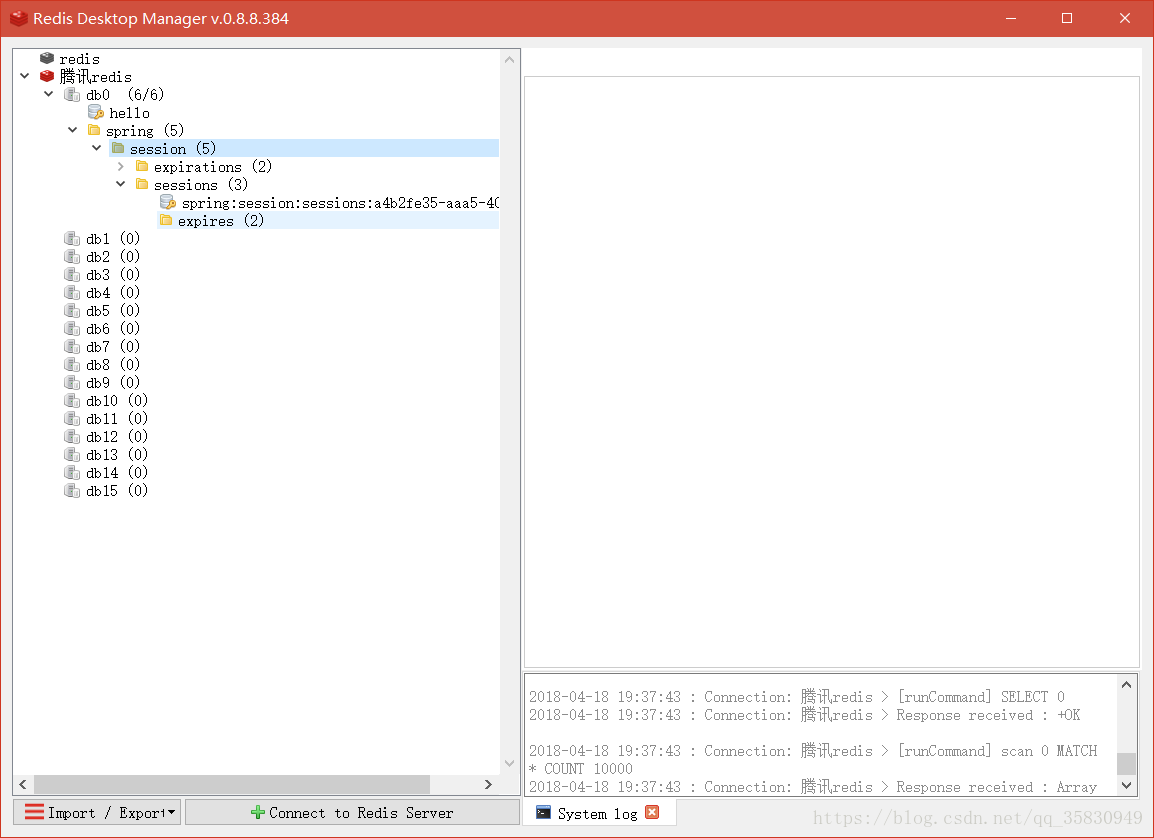Open the System log tab
This screenshot has height=838, width=1154.
point(597,813)
